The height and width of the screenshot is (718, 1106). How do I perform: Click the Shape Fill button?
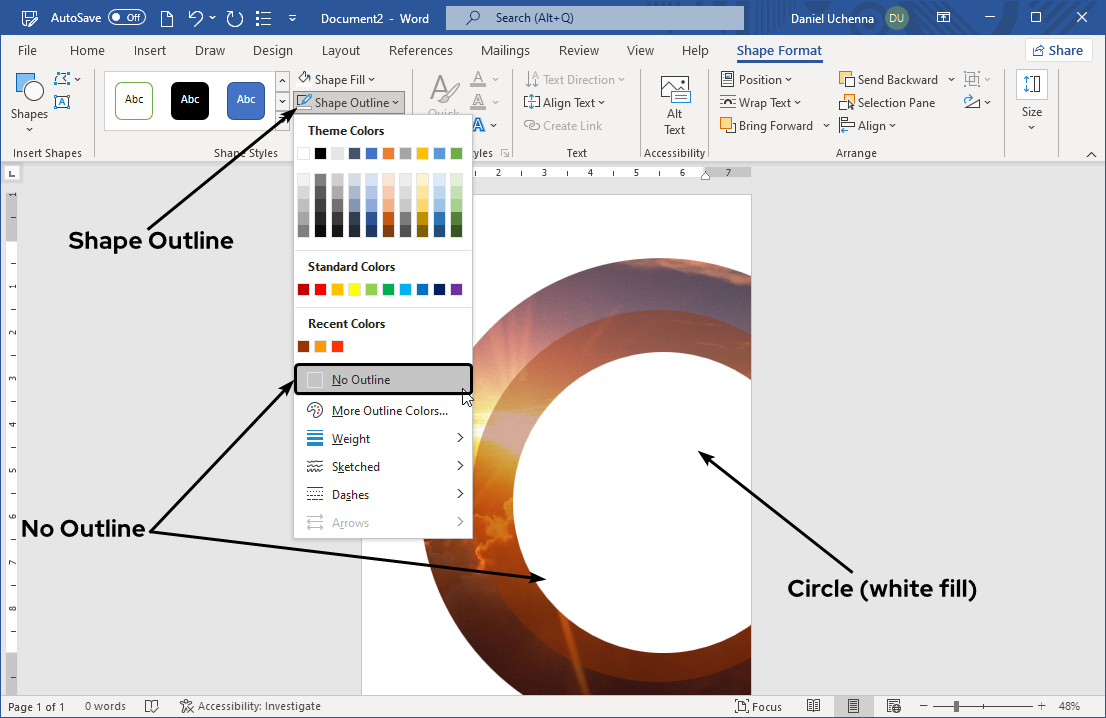(x=336, y=80)
